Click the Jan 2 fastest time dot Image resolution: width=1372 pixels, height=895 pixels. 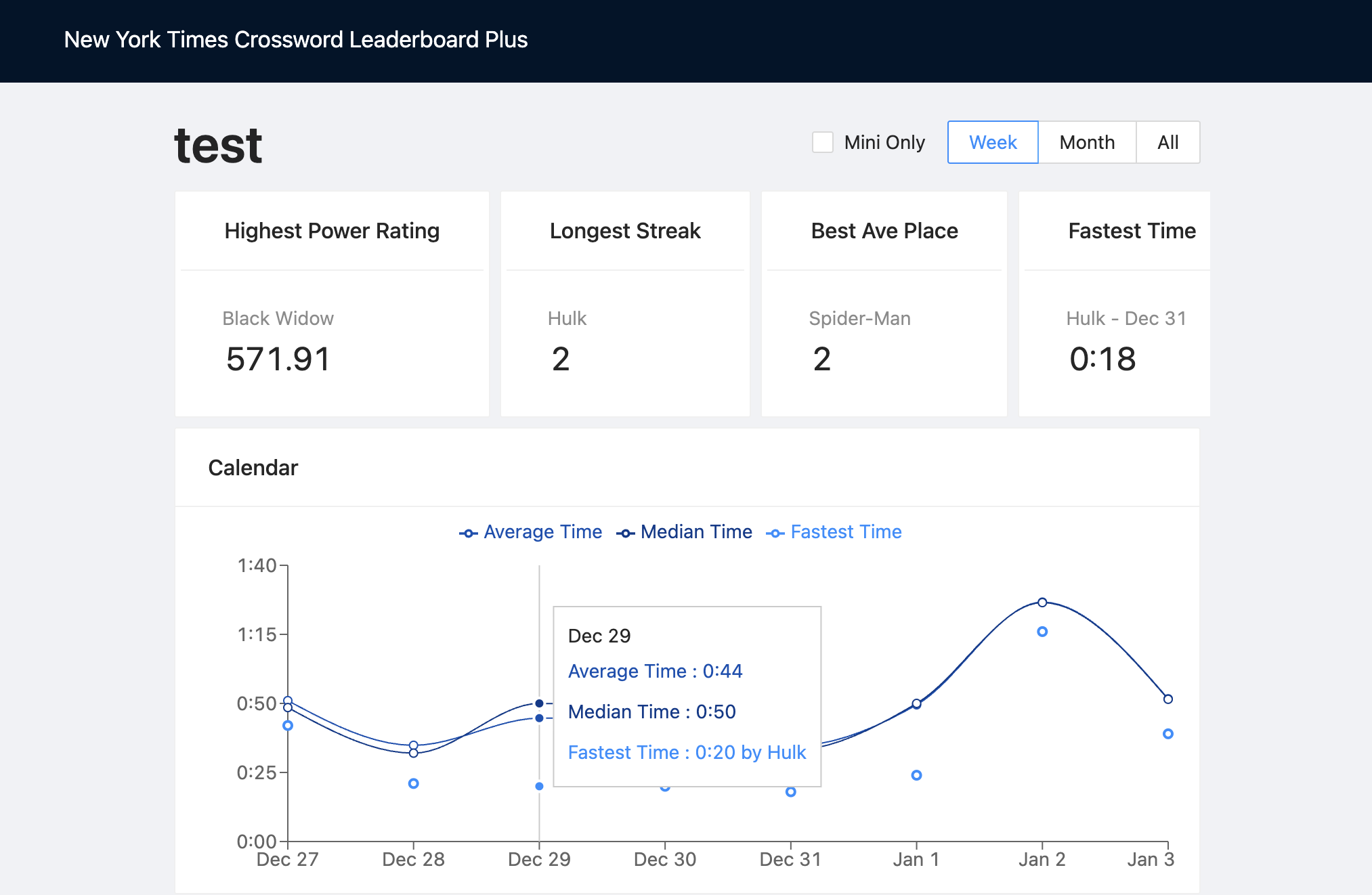[1042, 632]
